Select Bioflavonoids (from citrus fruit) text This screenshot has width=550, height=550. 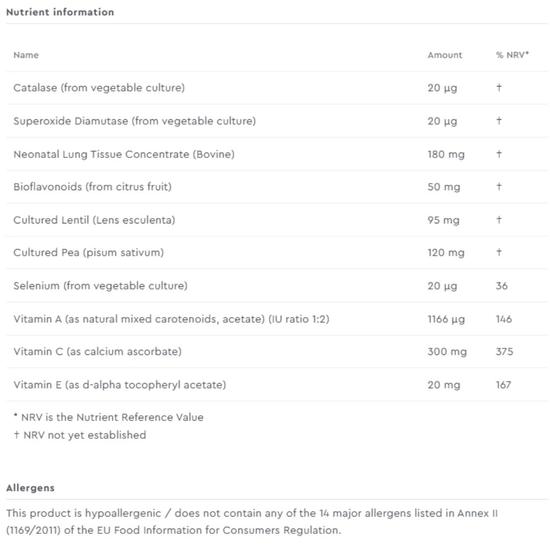(x=93, y=187)
